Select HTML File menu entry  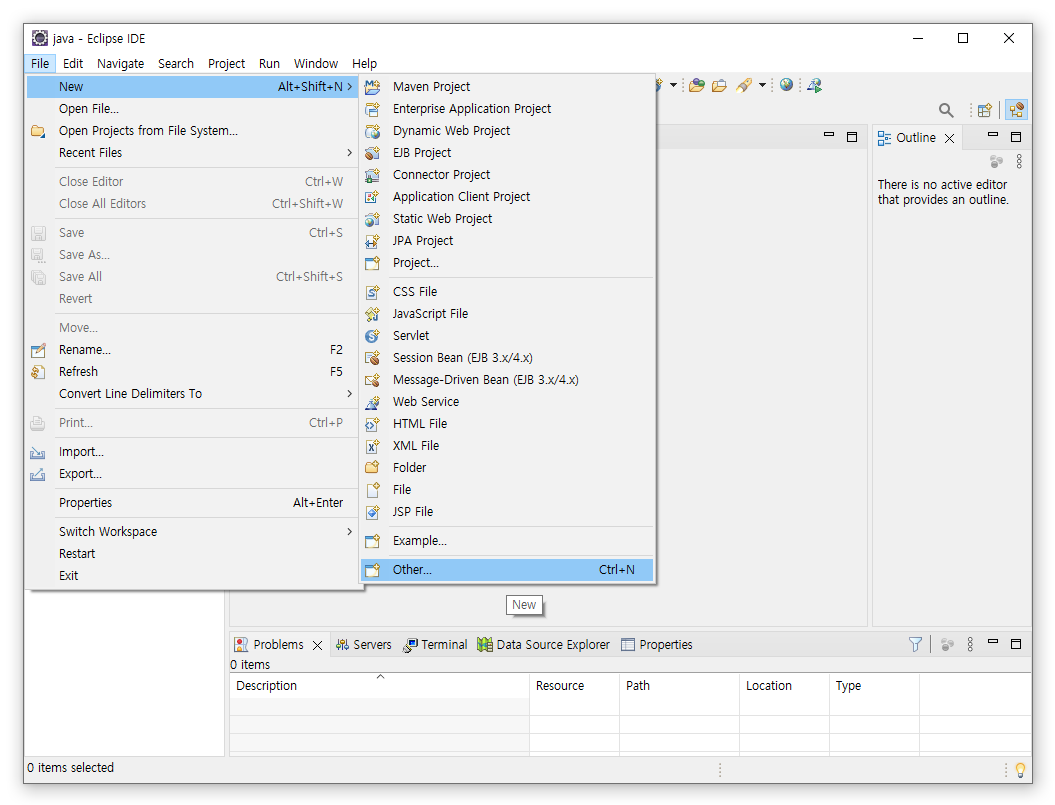tap(507, 424)
